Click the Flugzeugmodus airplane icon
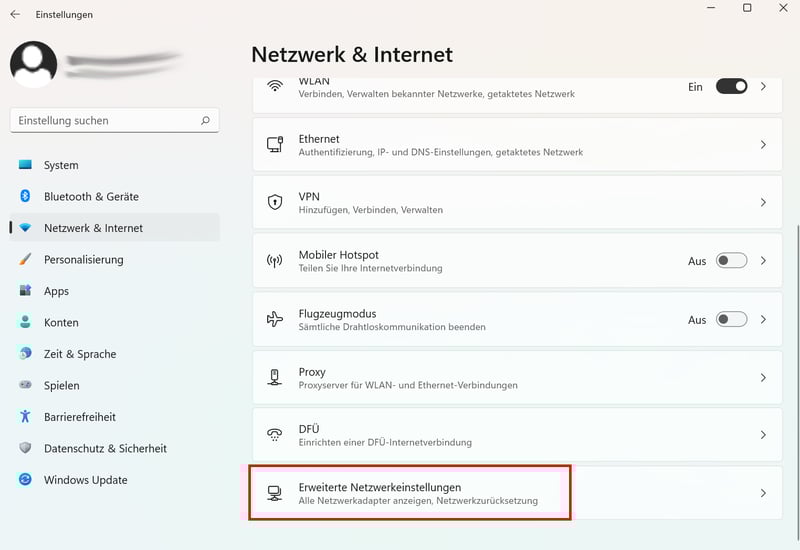 pyautogui.click(x=275, y=319)
